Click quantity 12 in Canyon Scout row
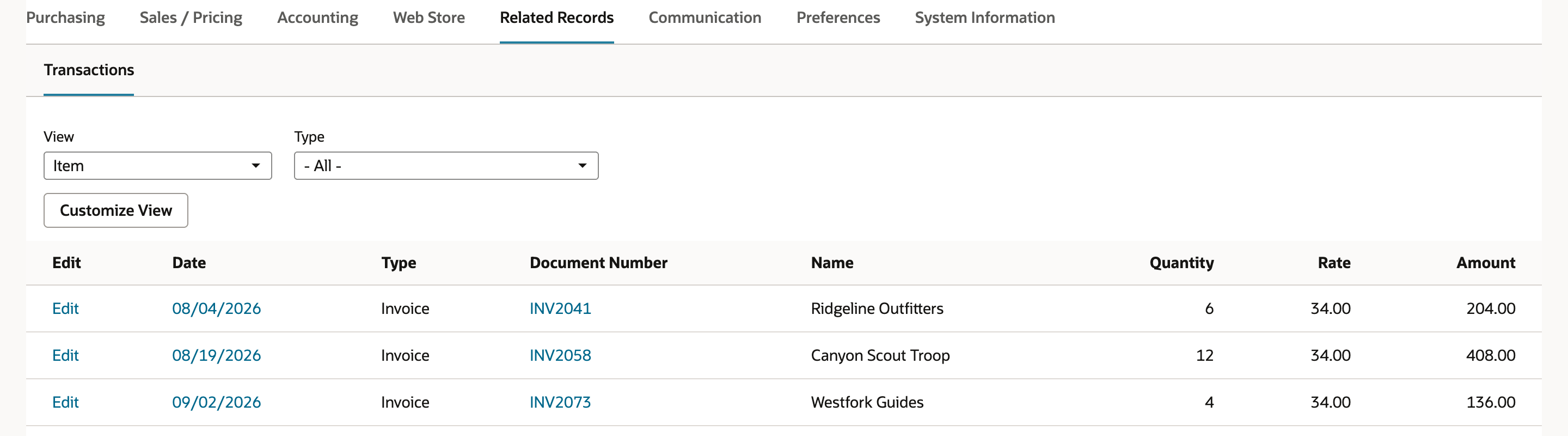The width and height of the screenshot is (1568, 436). (x=1205, y=355)
